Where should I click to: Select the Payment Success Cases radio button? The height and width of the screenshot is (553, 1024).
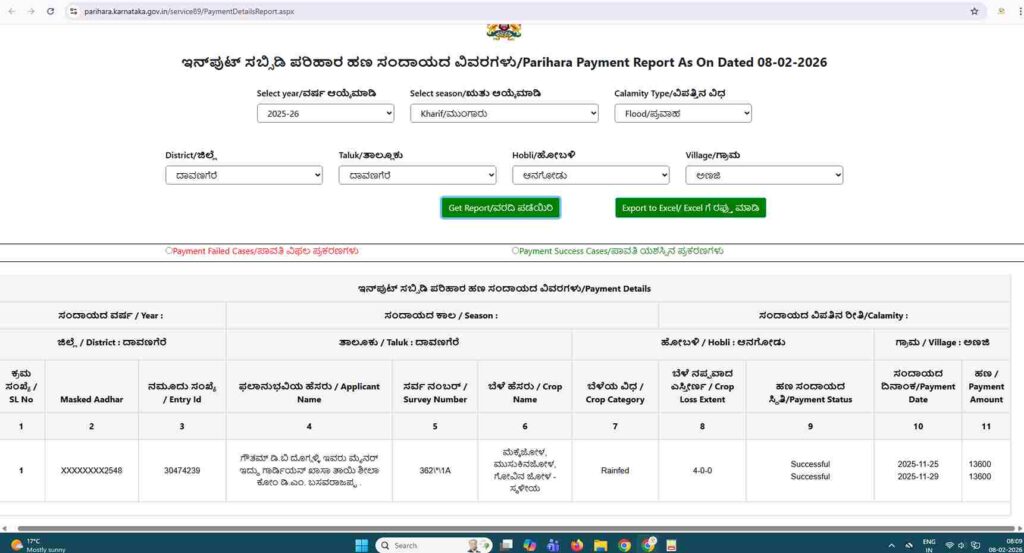tap(516, 251)
